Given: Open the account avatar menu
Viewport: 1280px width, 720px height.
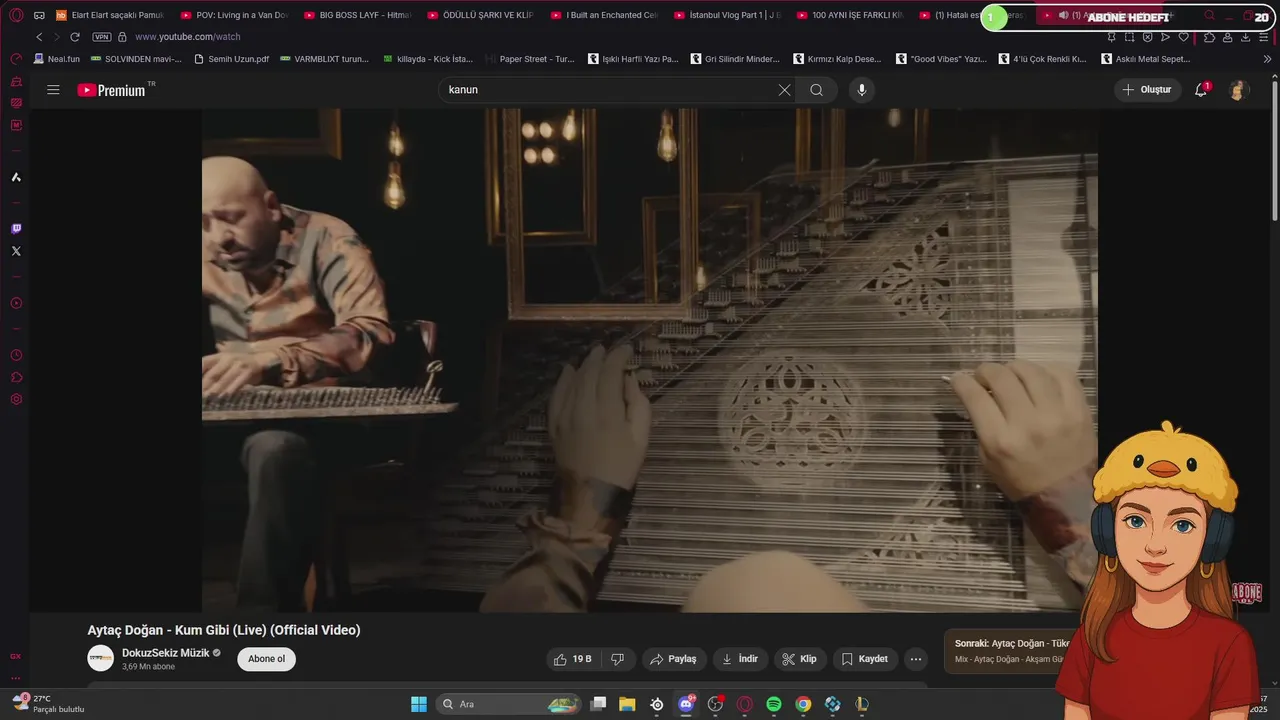Looking at the screenshot, I should tap(1238, 90).
